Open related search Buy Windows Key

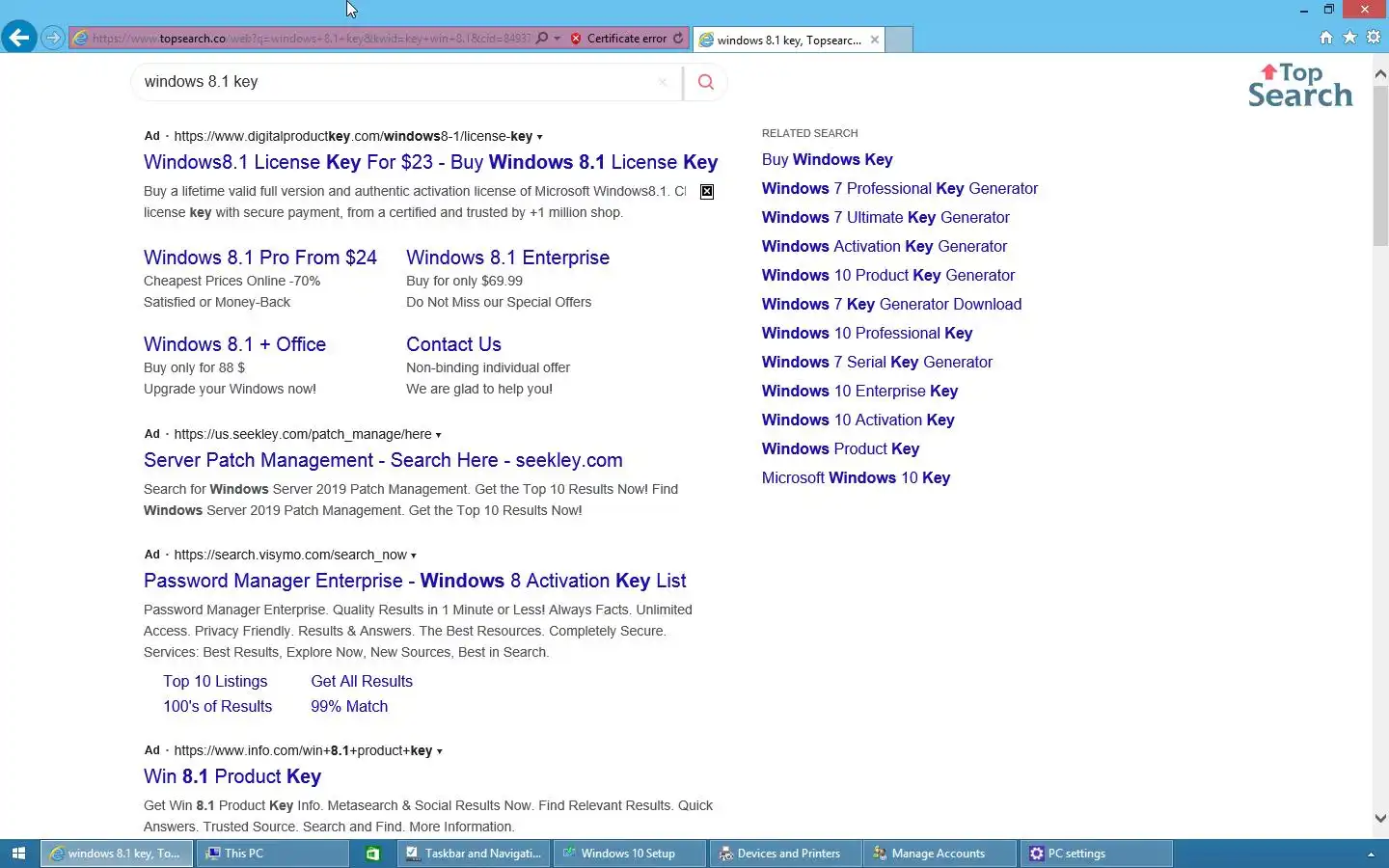pos(827,159)
